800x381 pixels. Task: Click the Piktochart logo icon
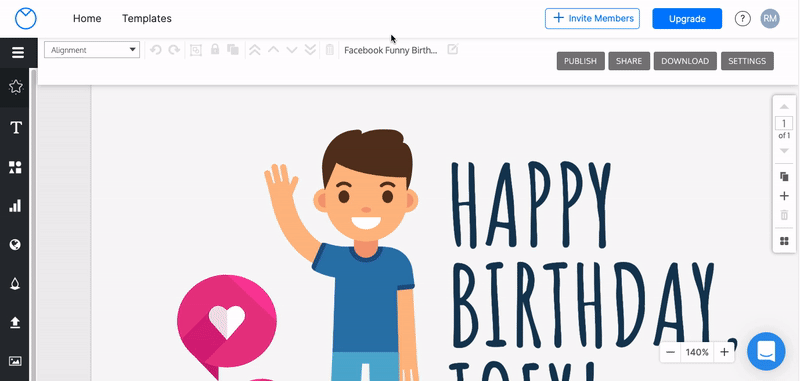26,19
